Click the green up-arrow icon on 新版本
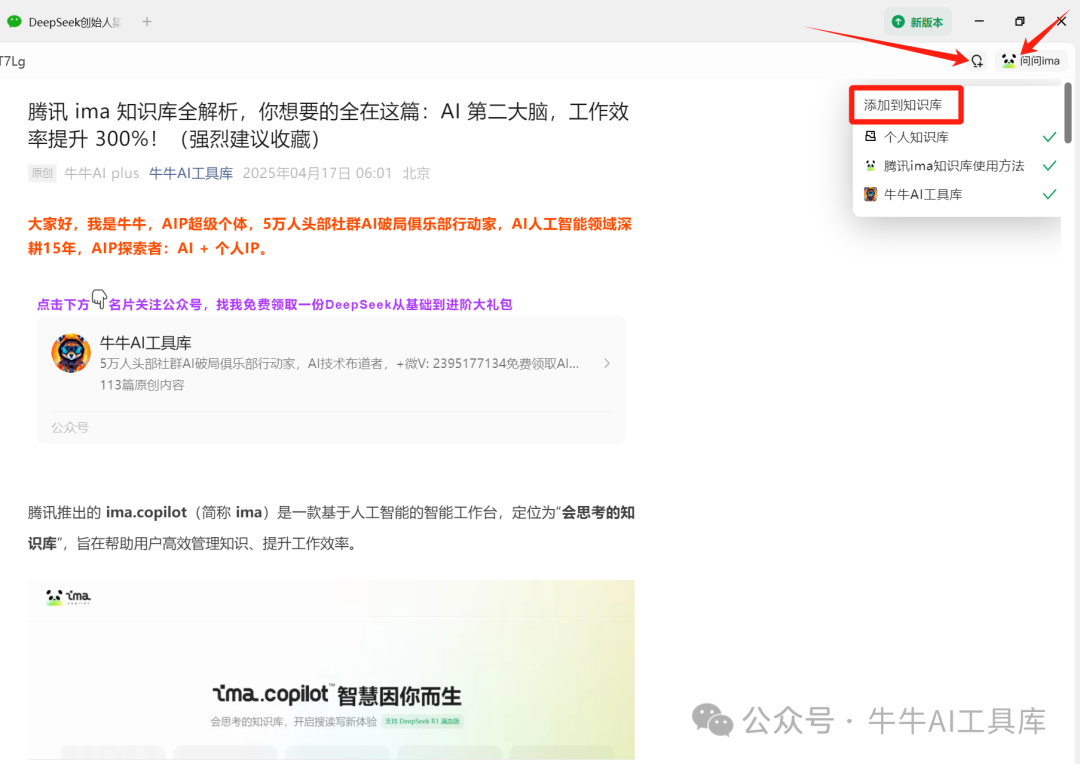Viewport: 1080px width, 764px height. (898, 22)
